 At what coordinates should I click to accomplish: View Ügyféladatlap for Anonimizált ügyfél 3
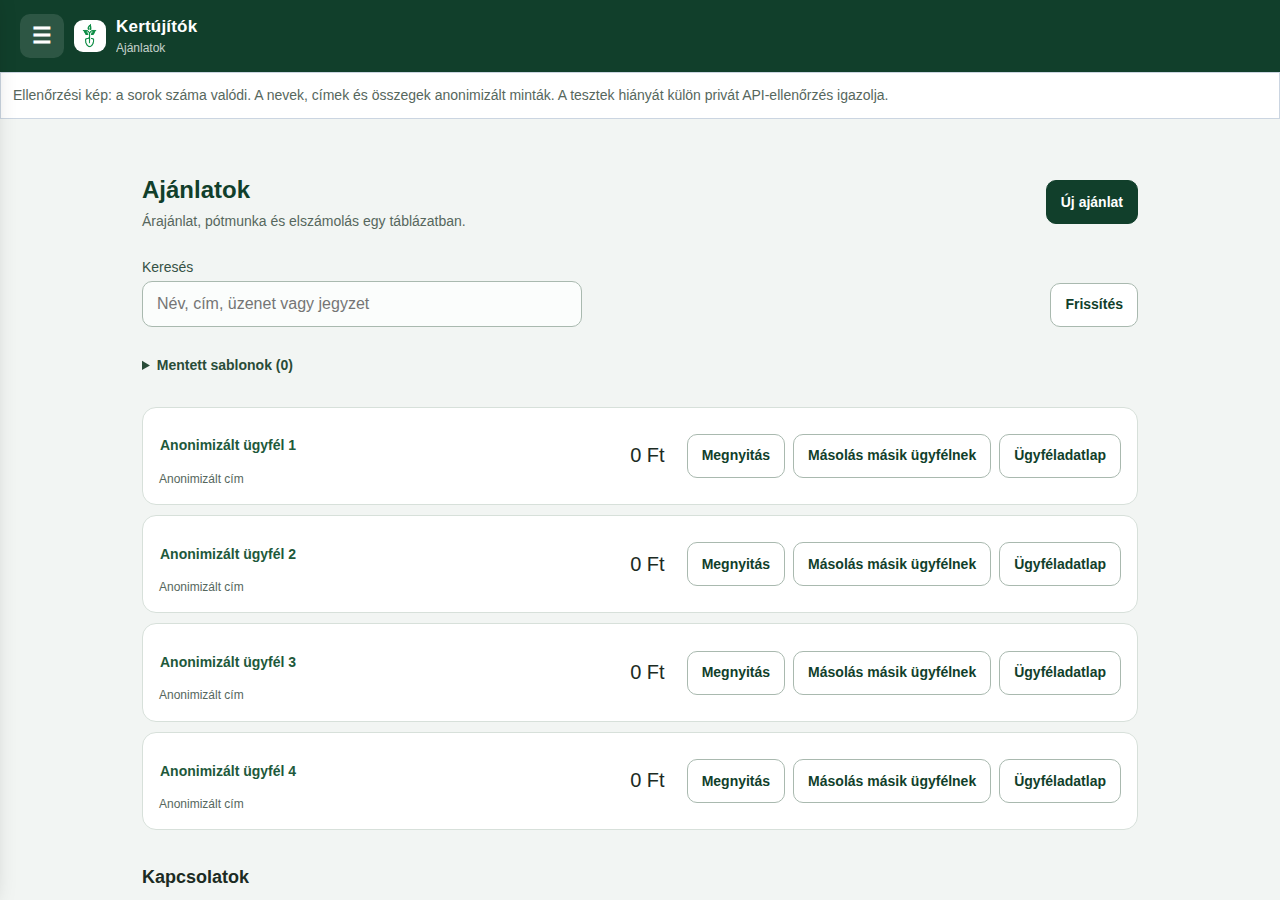(x=1060, y=672)
